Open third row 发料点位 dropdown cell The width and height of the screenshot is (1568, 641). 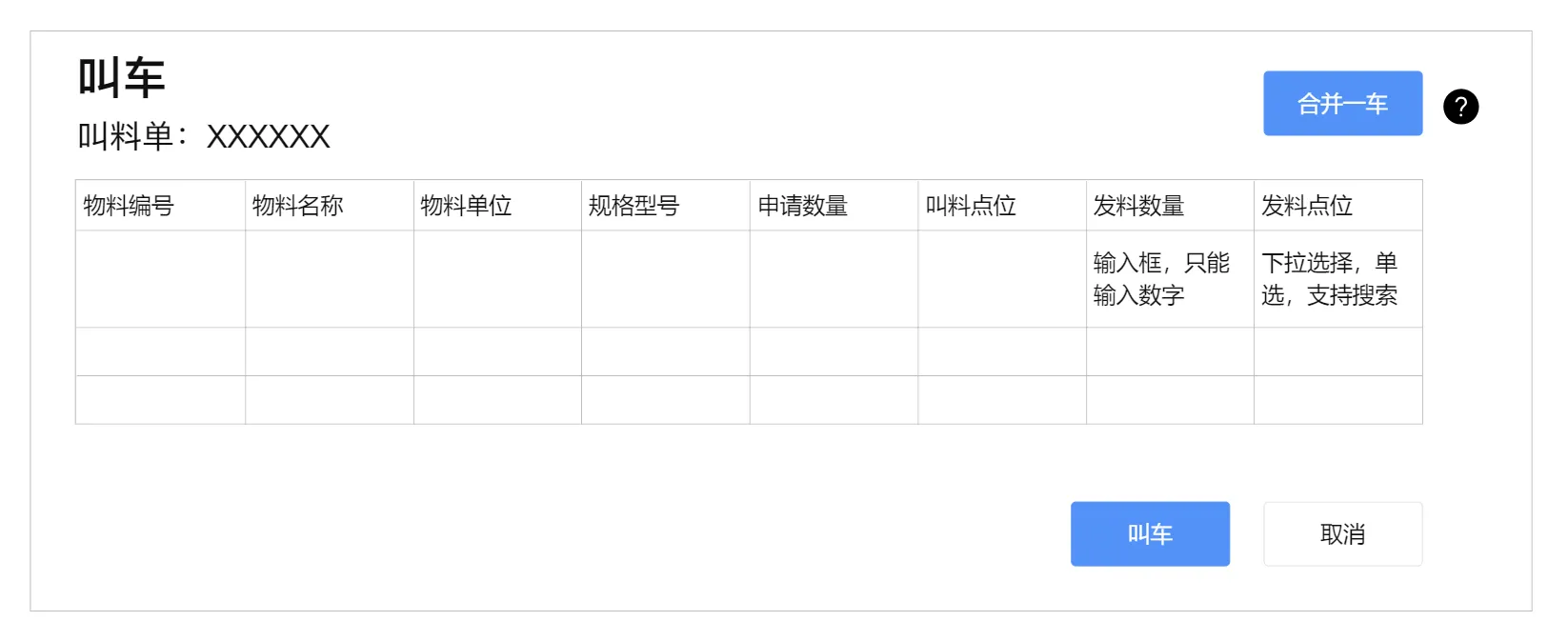(1337, 400)
